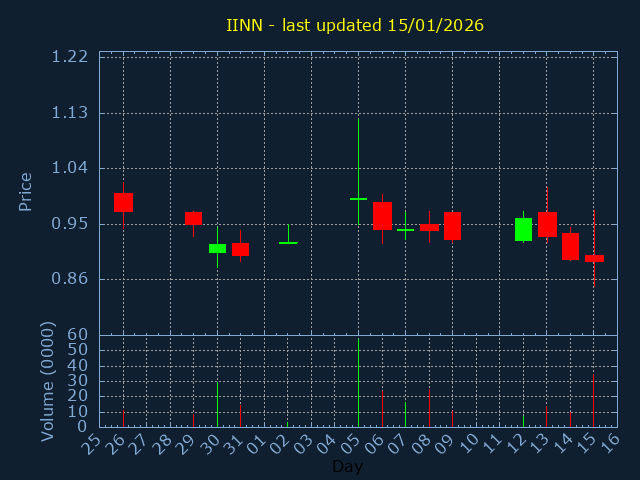
Task: Click the Price axis label
Action: tap(26, 191)
